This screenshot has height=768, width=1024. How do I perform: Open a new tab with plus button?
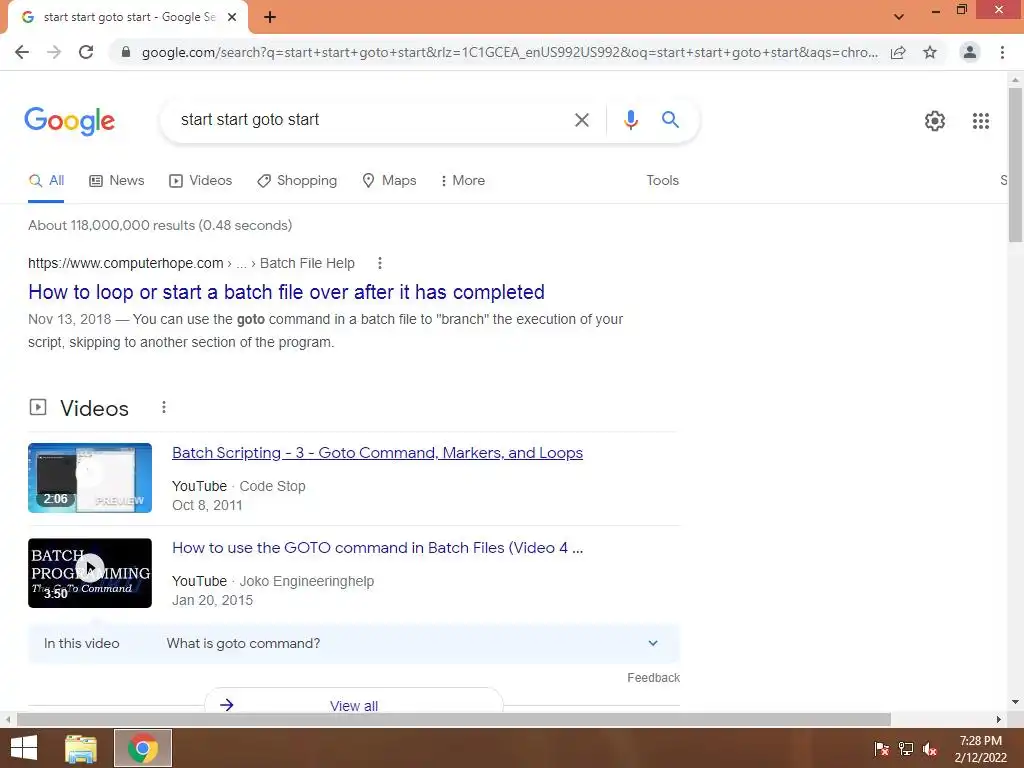point(270,17)
